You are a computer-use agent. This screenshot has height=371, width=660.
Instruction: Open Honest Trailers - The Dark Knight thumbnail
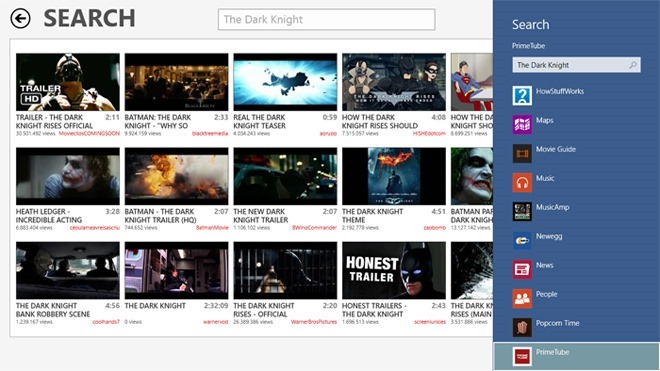pos(394,270)
